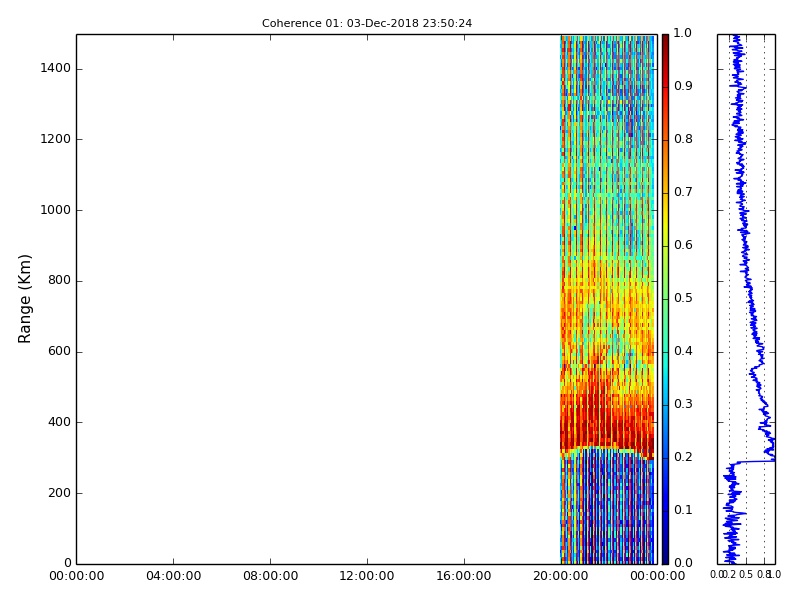Viewport: 800px width, 600px height.
Task: Click the plot title 'Coherence 01: 03-Dec-2018 23:50:24'
Action: coord(367,23)
